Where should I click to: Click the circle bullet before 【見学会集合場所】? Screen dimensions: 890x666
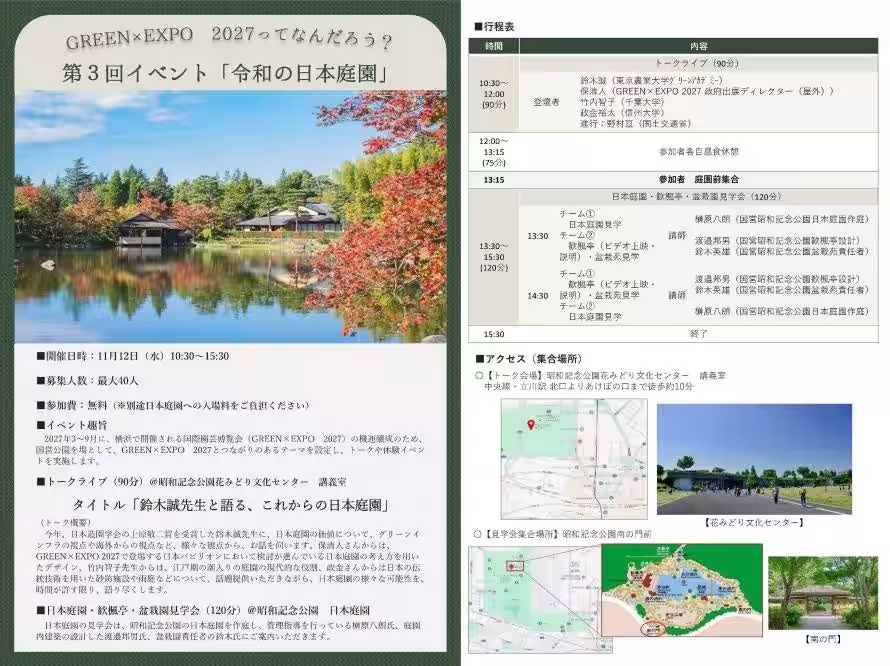tap(479, 535)
